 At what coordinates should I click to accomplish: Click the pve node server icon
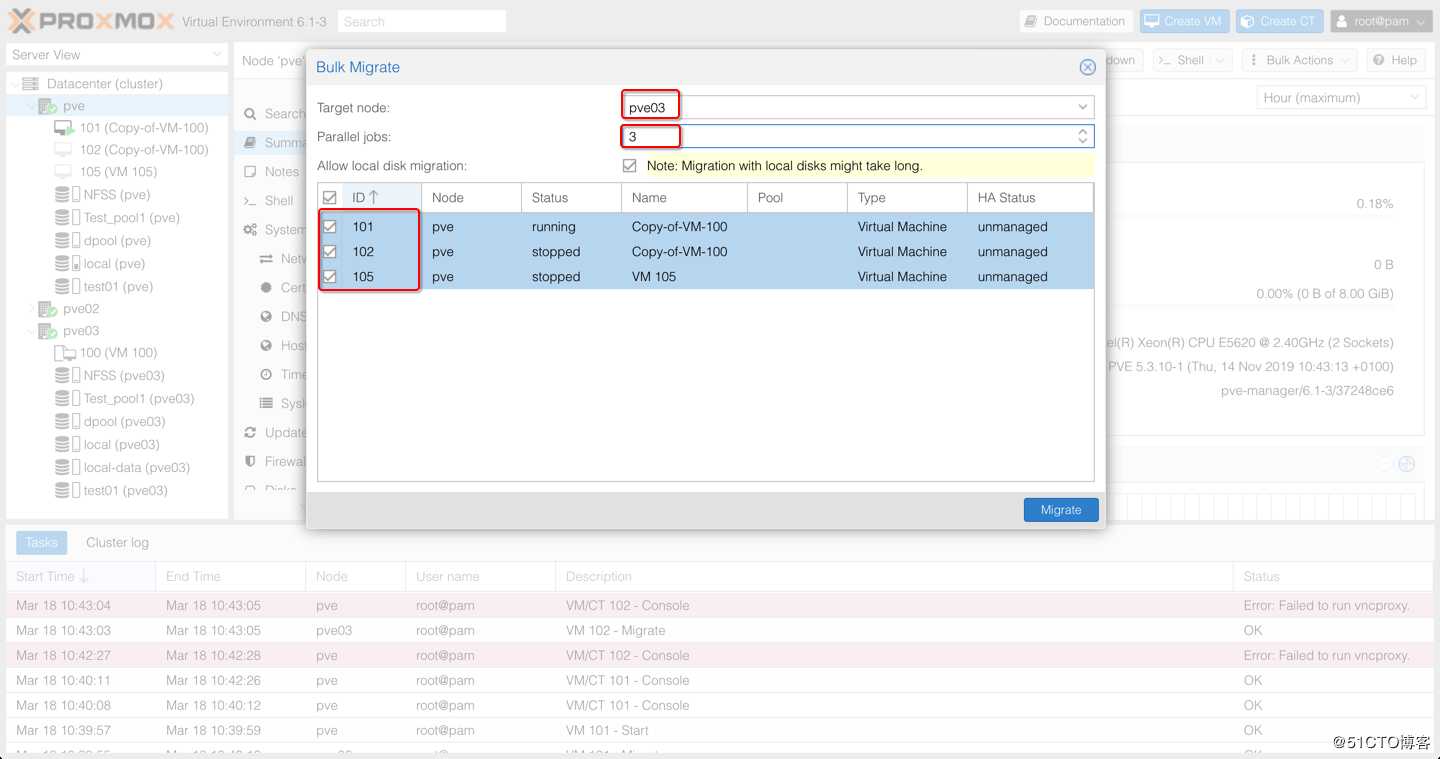47,106
